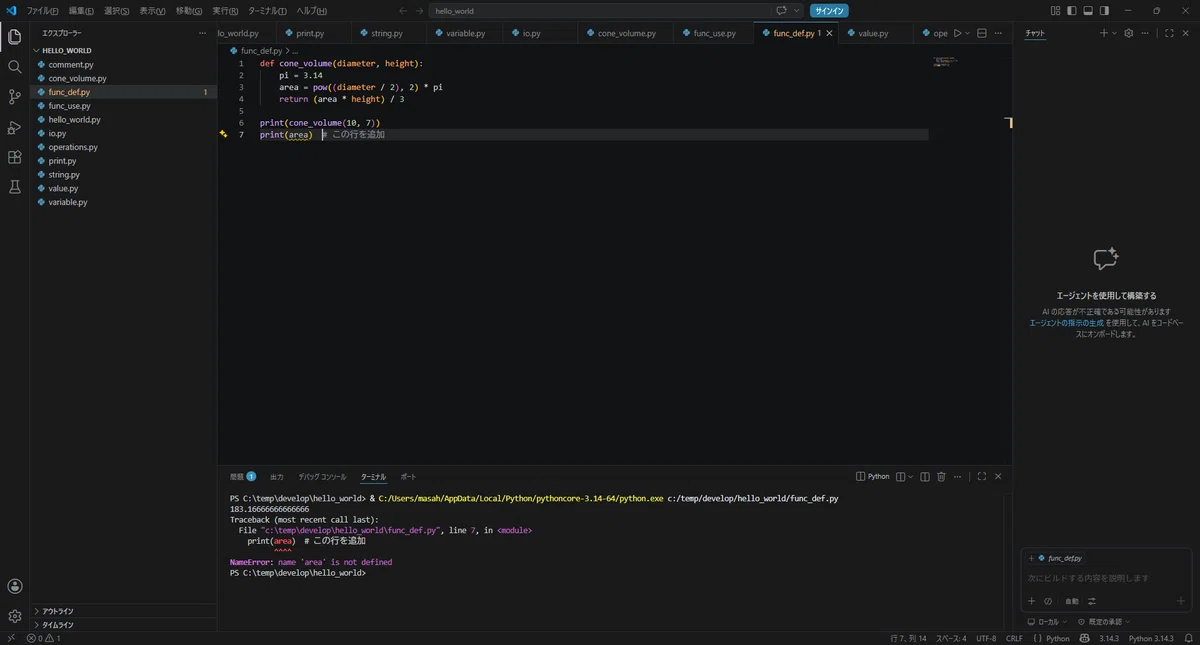Viewport: 1200px width, 645px height.
Task: Maximize the chat panel
Action: (1169, 33)
